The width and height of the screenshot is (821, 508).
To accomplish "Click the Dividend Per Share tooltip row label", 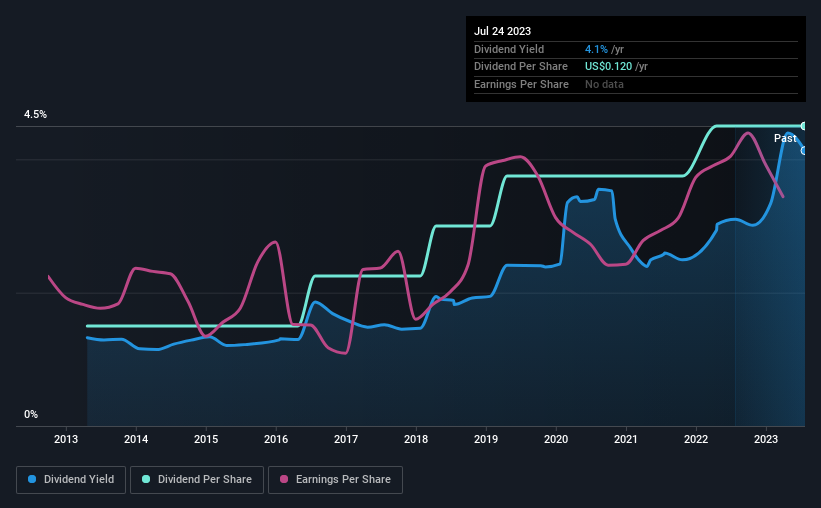I will click(521, 67).
